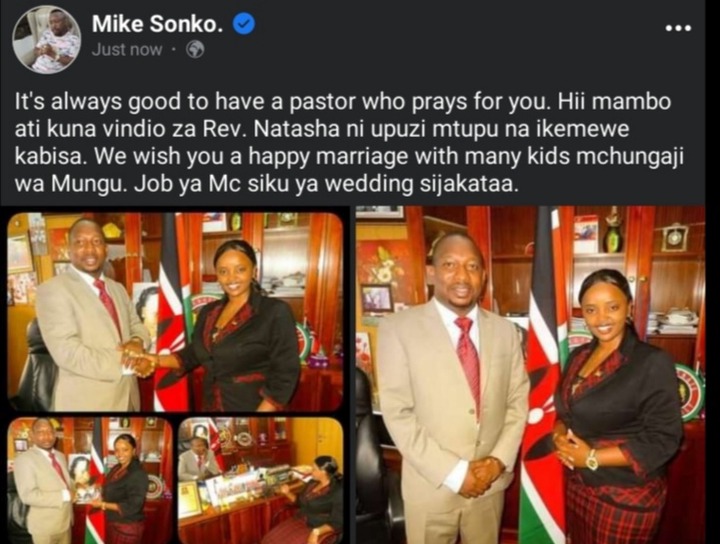Screen dimensions: 720x544
Task: Open the photo of people at desk
Action: 260,480
